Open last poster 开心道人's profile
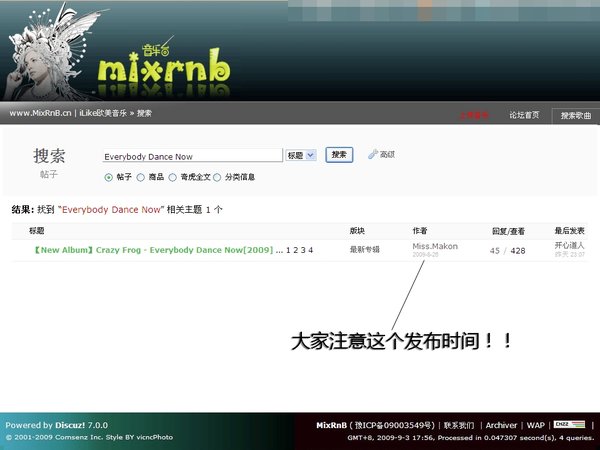This screenshot has width=600, height=450. (569, 245)
